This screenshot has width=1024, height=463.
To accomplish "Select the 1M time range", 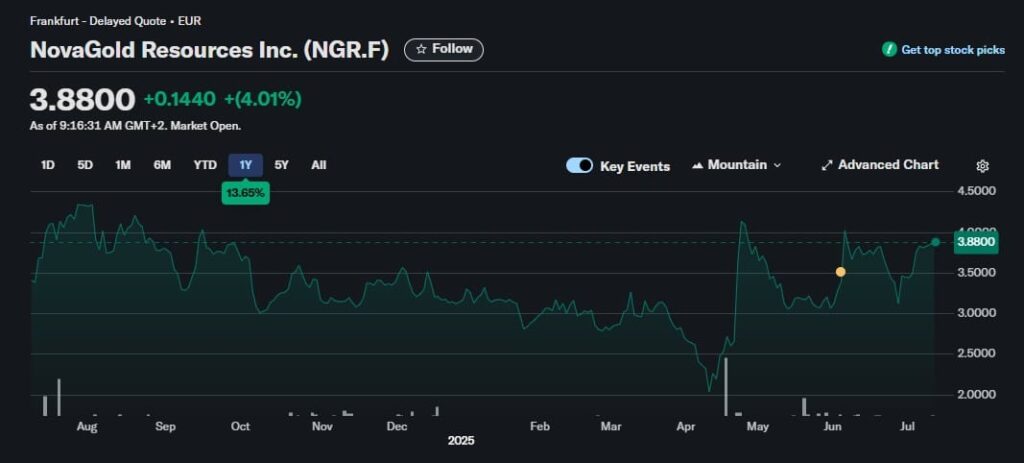I will (x=123, y=165).
